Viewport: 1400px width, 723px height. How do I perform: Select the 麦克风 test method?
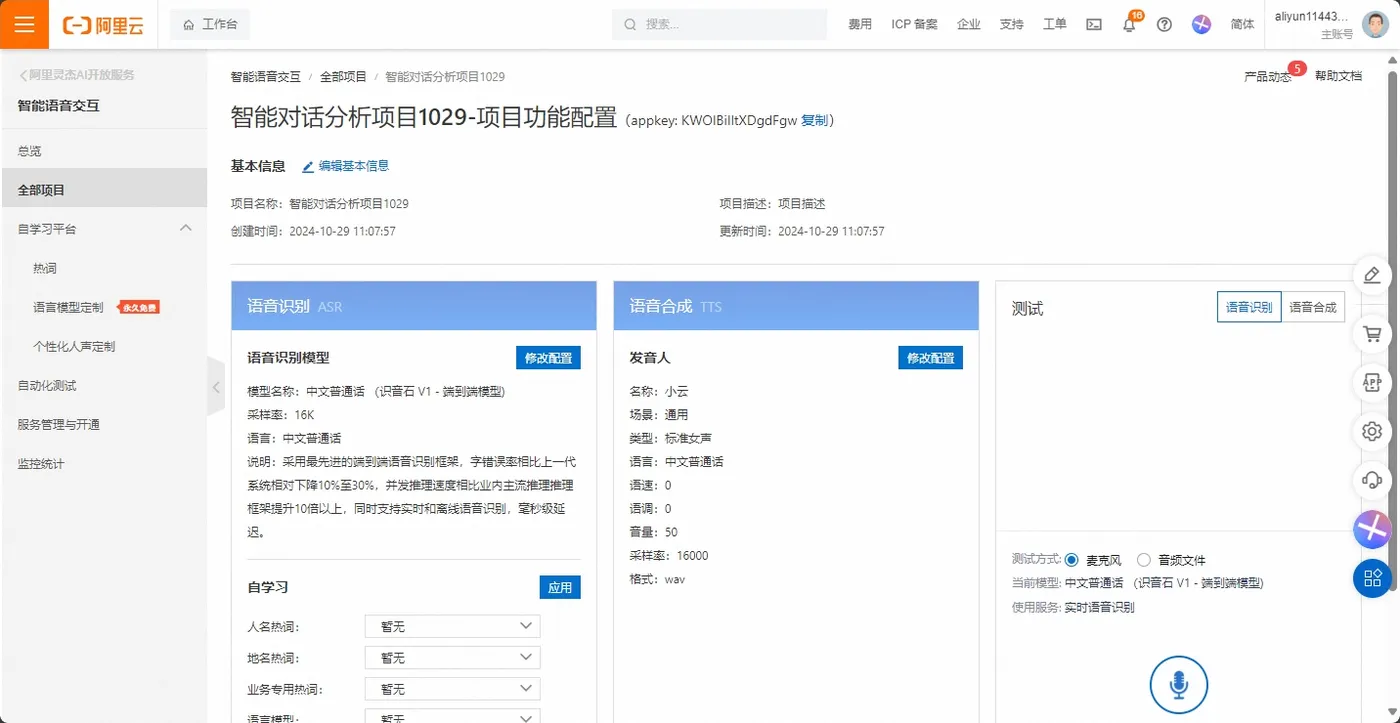1071,560
